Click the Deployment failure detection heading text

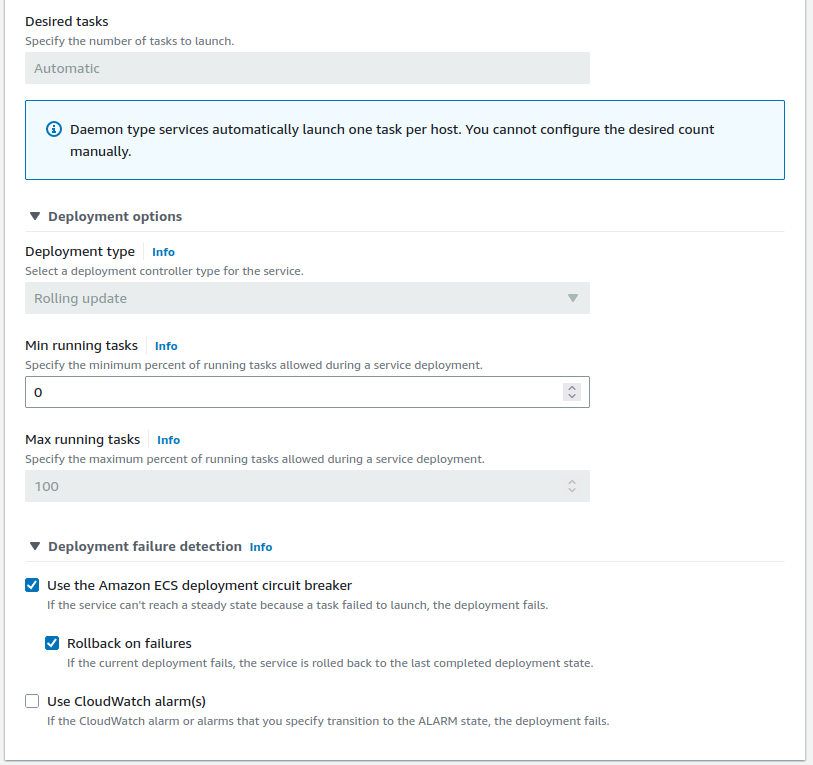[144, 546]
